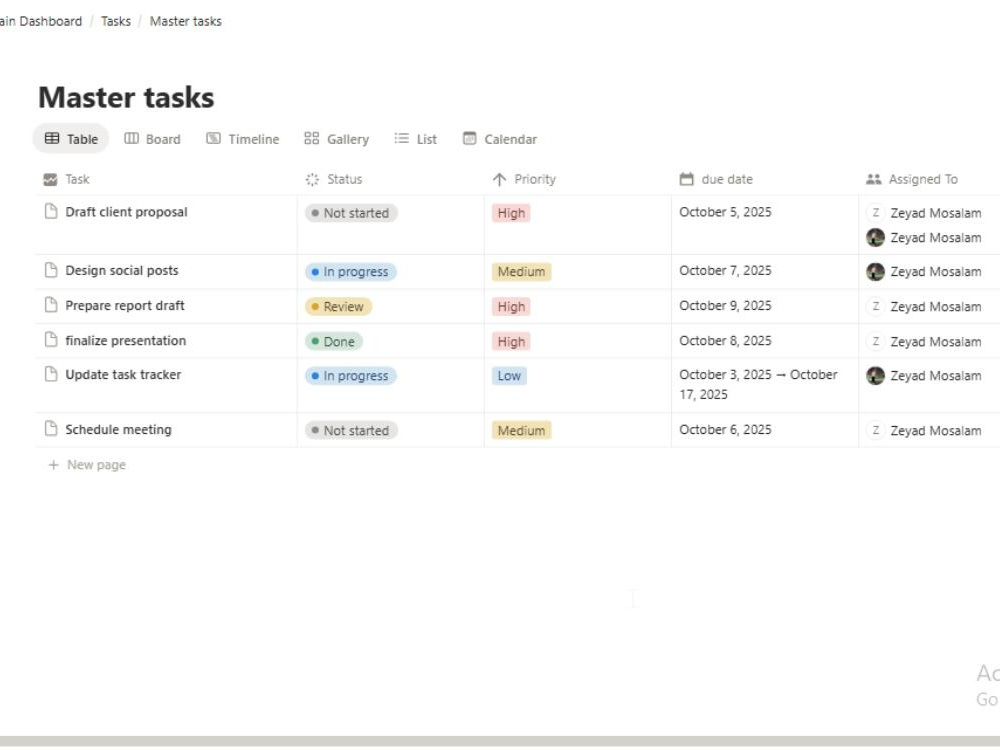Open the Timeline view tab

242,138
